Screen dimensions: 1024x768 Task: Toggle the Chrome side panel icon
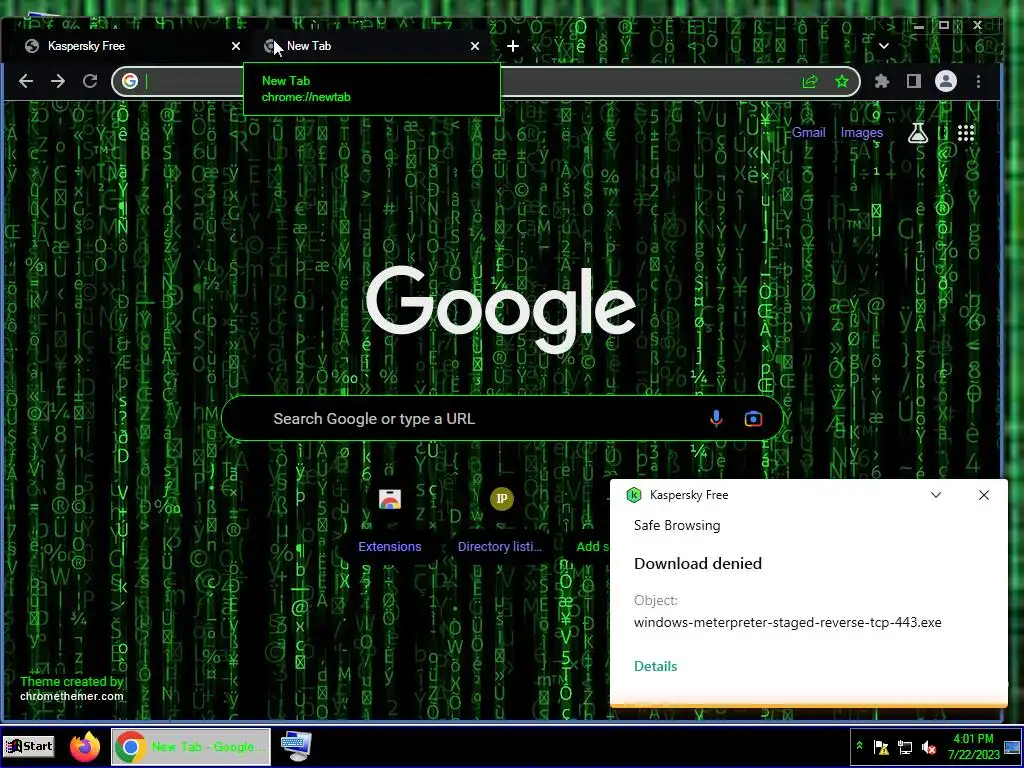(x=914, y=81)
